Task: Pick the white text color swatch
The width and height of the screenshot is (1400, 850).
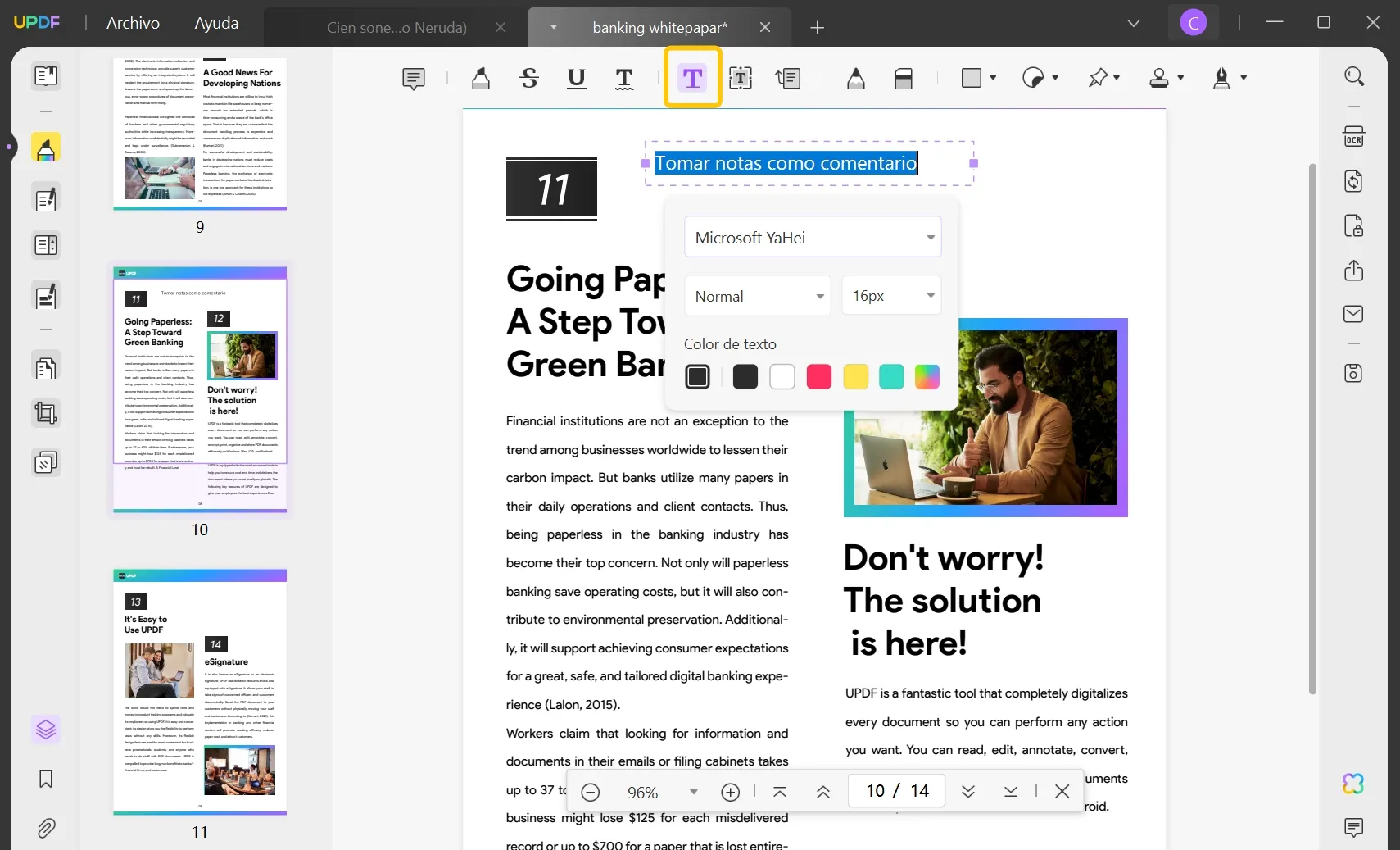Action: coord(782,377)
